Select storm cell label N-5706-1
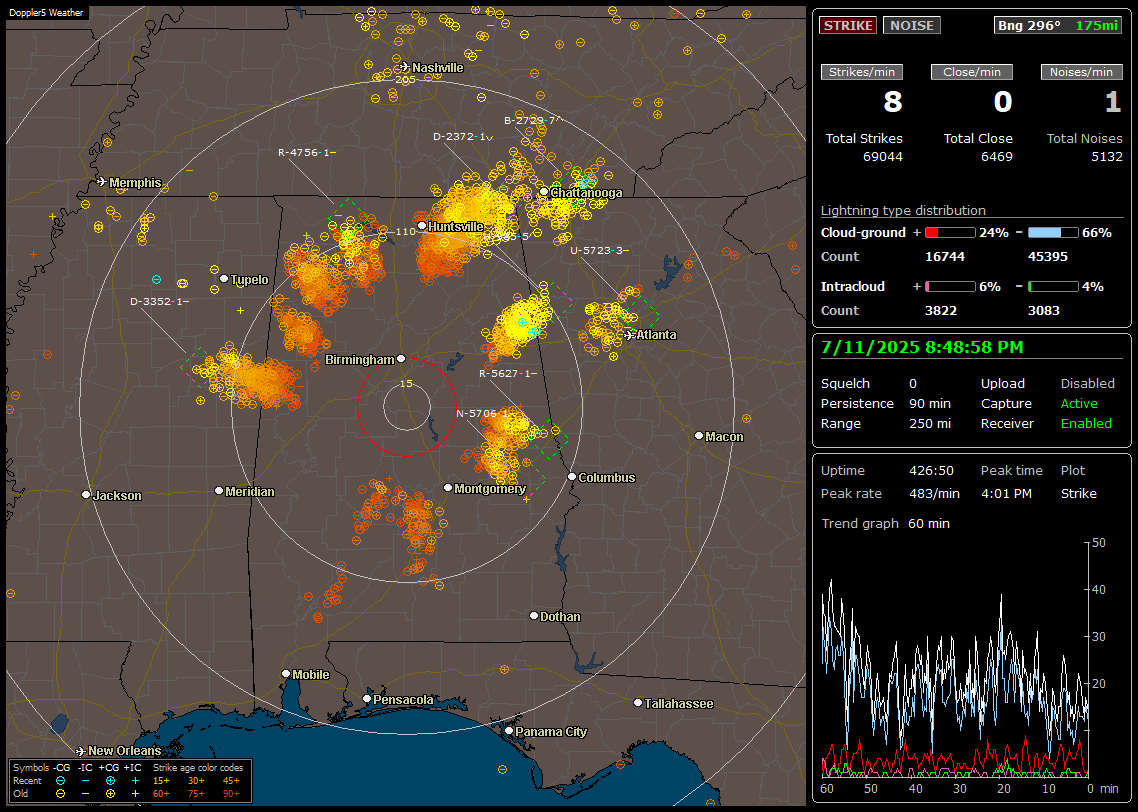The width and height of the screenshot is (1138, 812). [x=483, y=414]
